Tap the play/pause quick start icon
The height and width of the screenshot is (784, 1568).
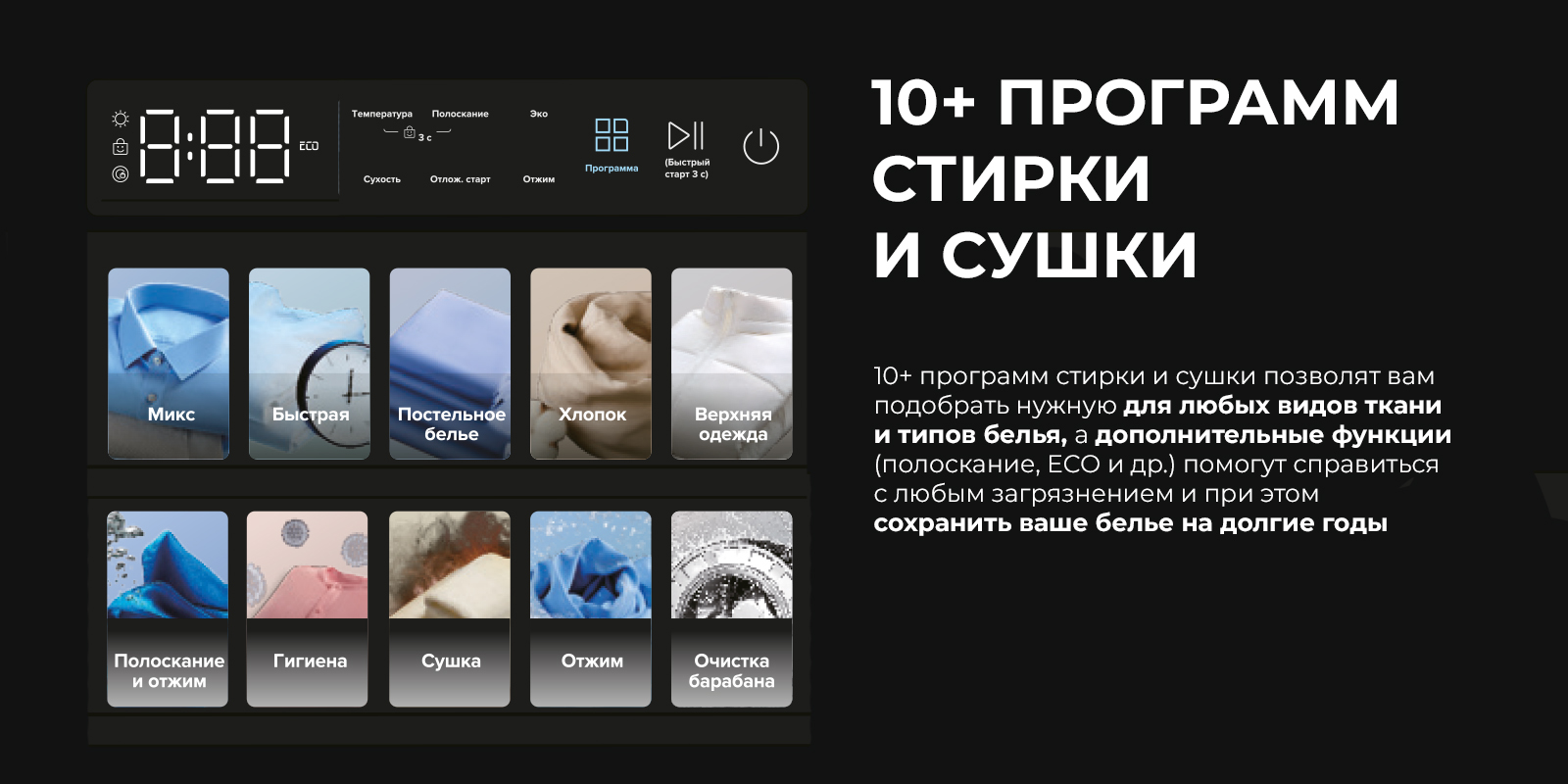(686, 136)
